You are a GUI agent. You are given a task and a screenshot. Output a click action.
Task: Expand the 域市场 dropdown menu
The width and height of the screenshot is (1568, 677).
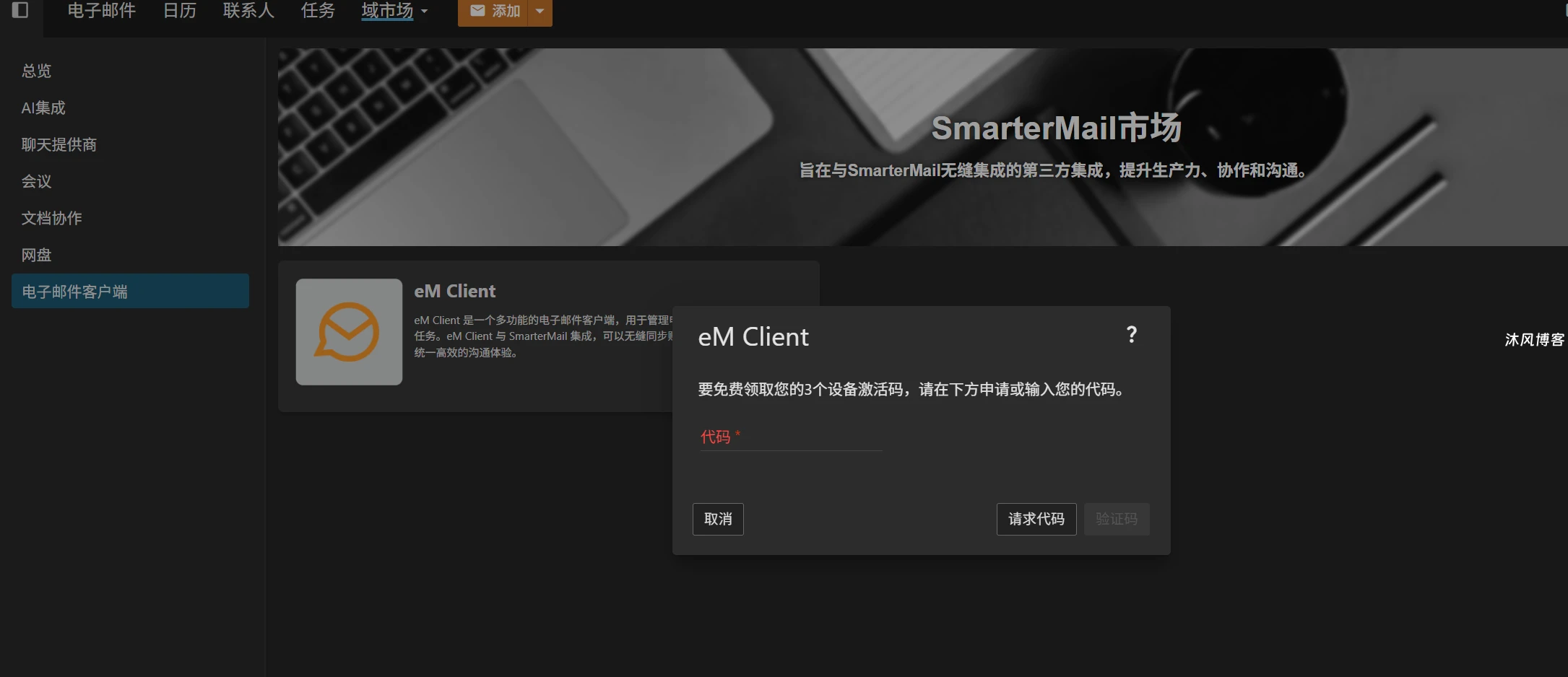pyautogui.click(x=394, y=11)
